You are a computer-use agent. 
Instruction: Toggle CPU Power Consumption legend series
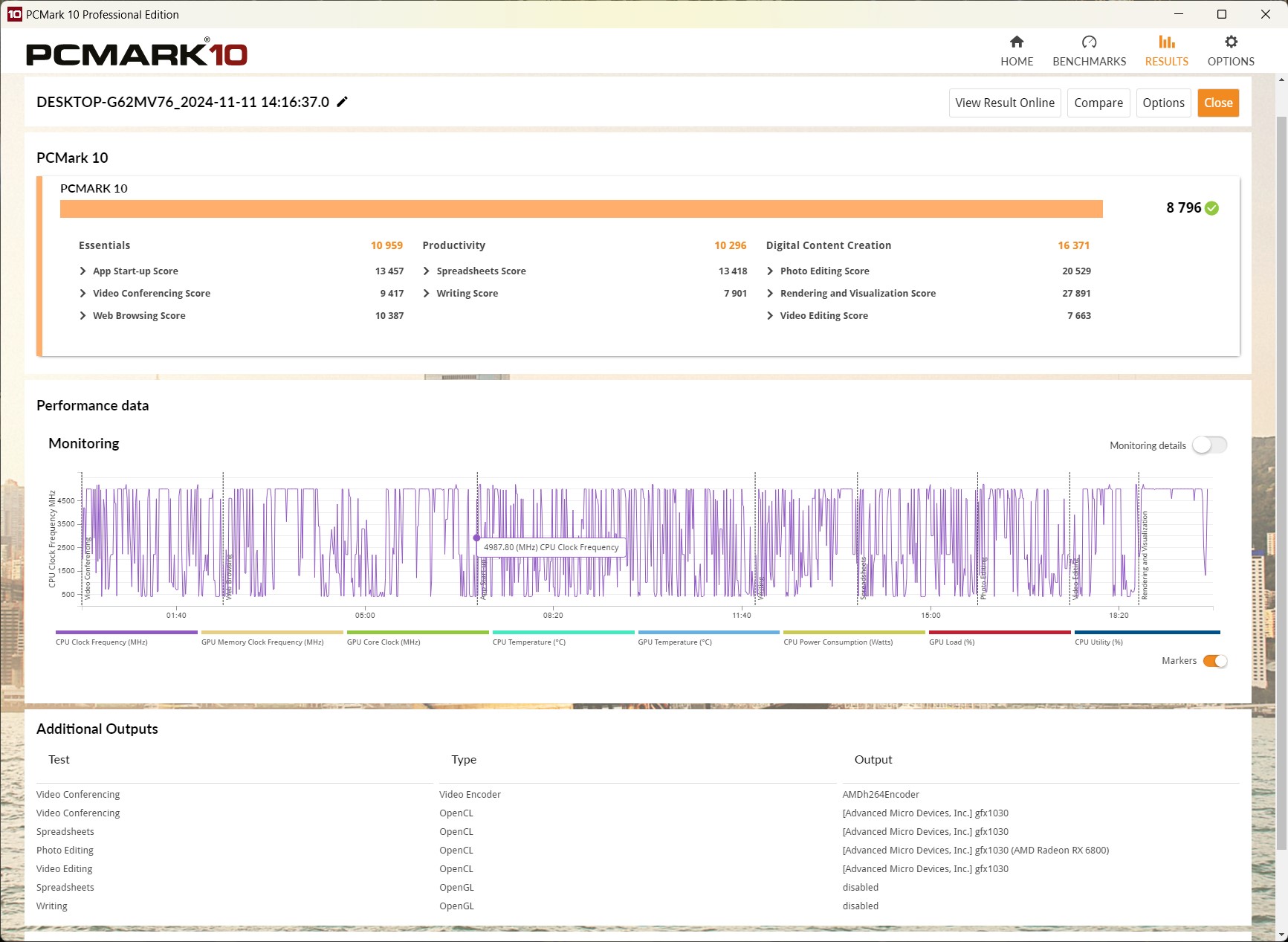pos(854,638)
